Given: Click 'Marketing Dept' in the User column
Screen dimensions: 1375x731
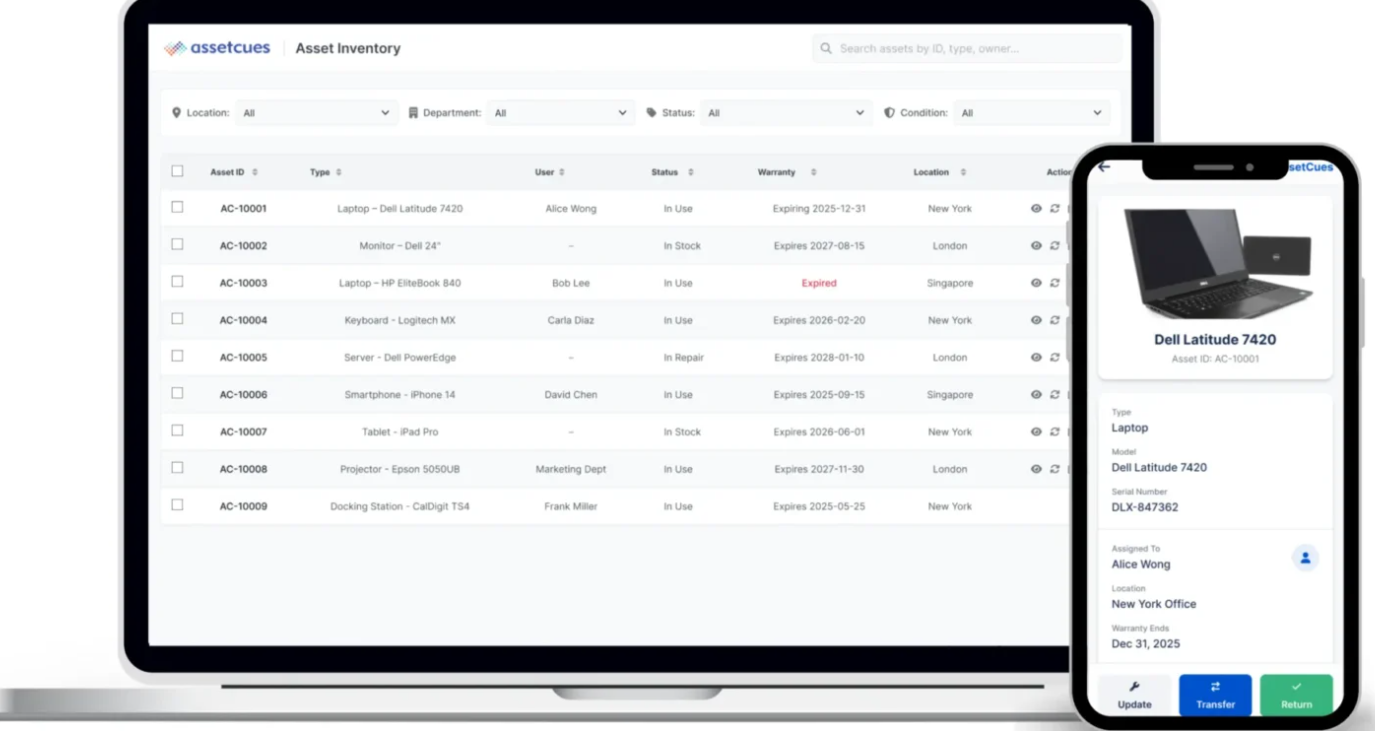Looking at the screenshot, I should tap(571, 469).
